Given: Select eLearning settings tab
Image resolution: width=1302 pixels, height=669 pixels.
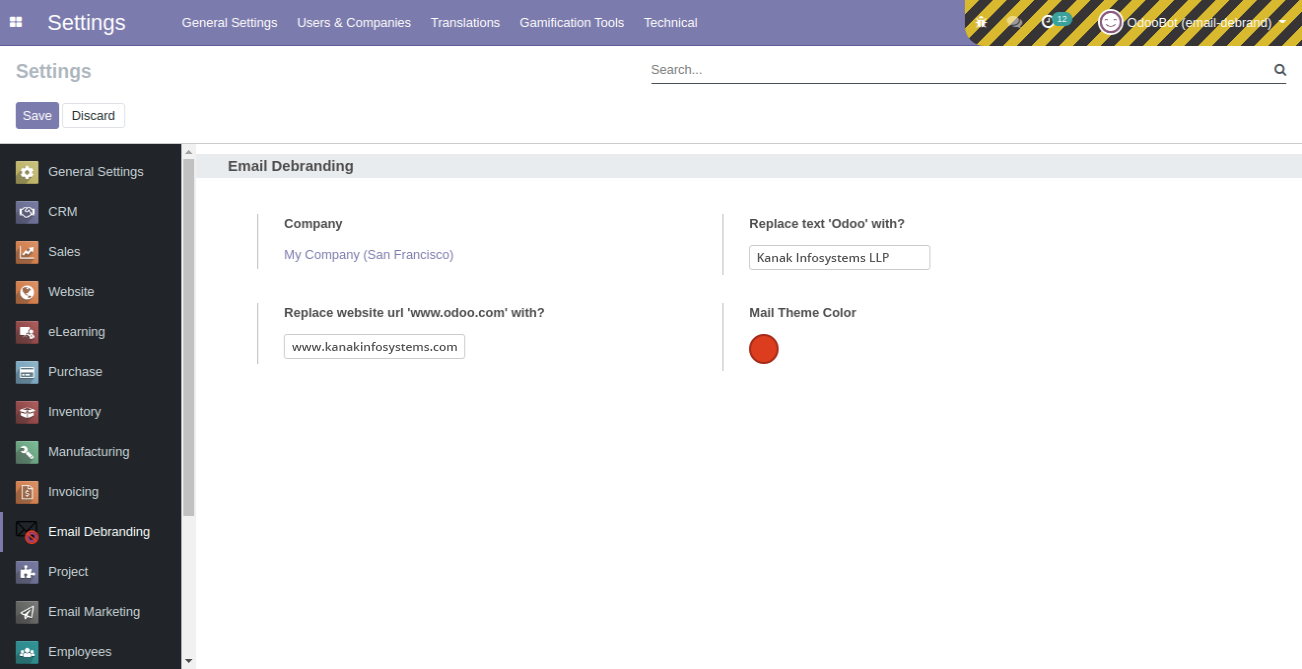Looking at the screenshot, I should coord(90,332).
